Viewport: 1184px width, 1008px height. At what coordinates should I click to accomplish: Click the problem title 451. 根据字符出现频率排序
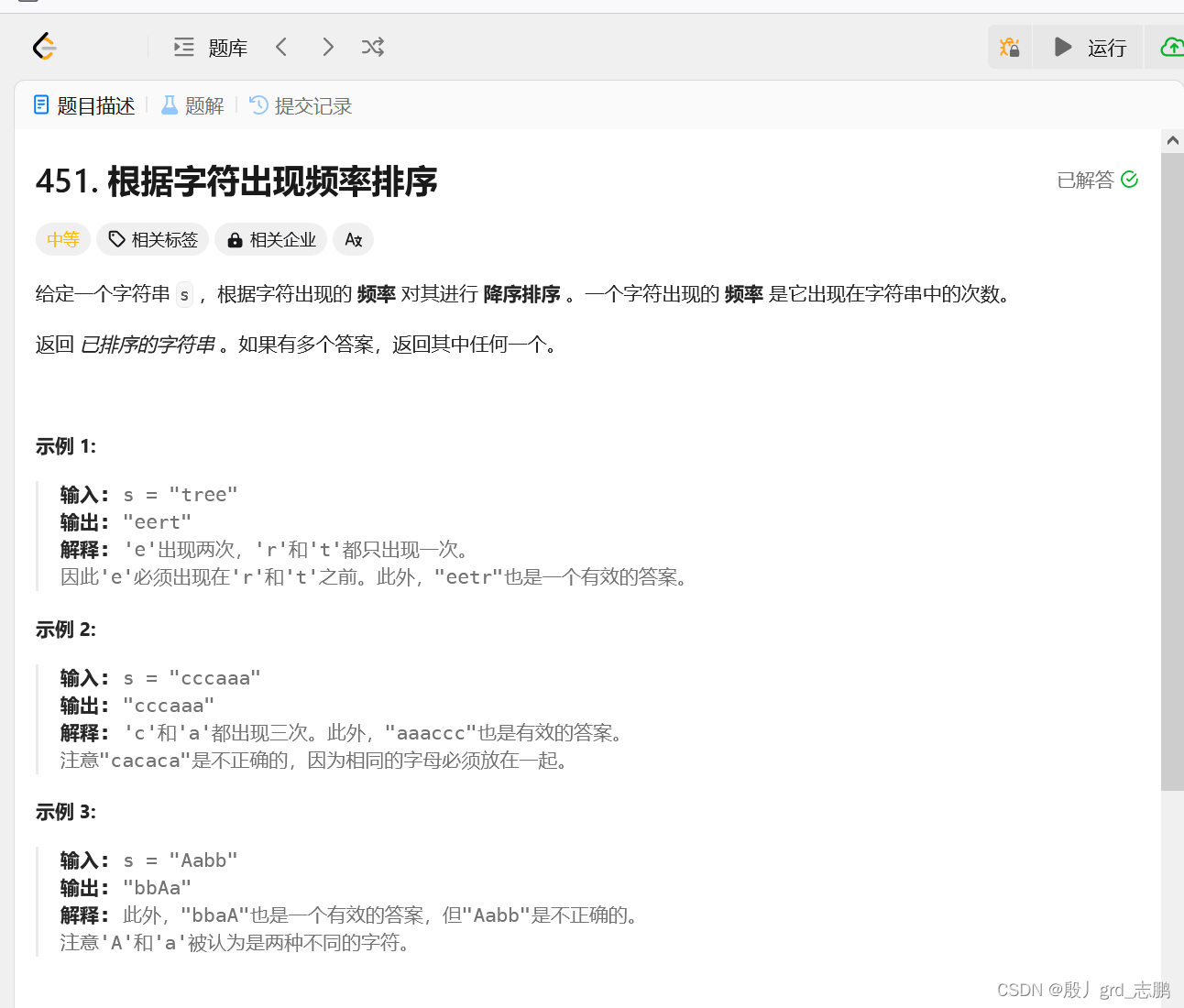pyautogui.click(x=236, y=181)
